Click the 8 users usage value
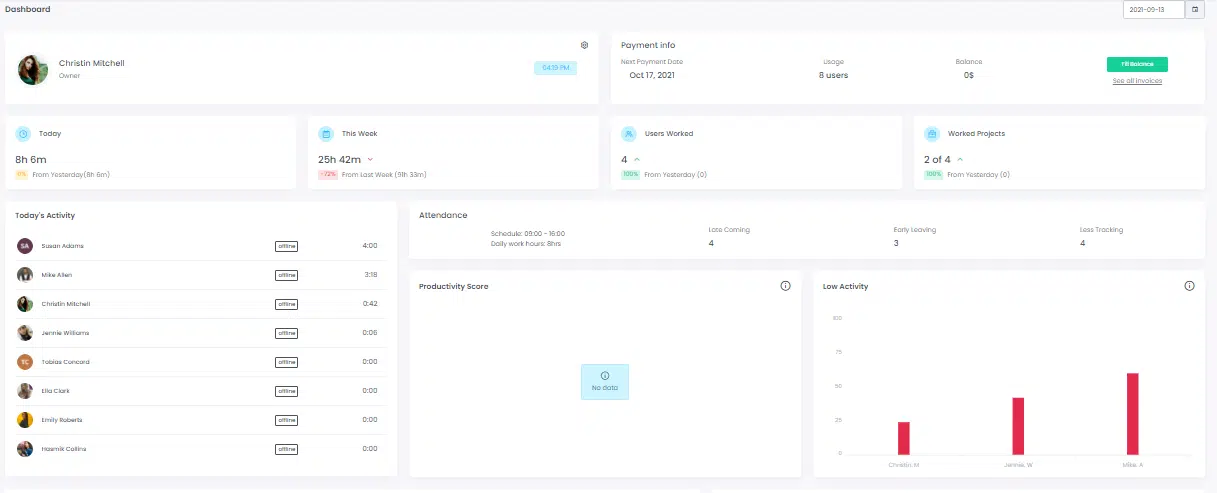This screenshot has height=493, width=1217. 833,75
